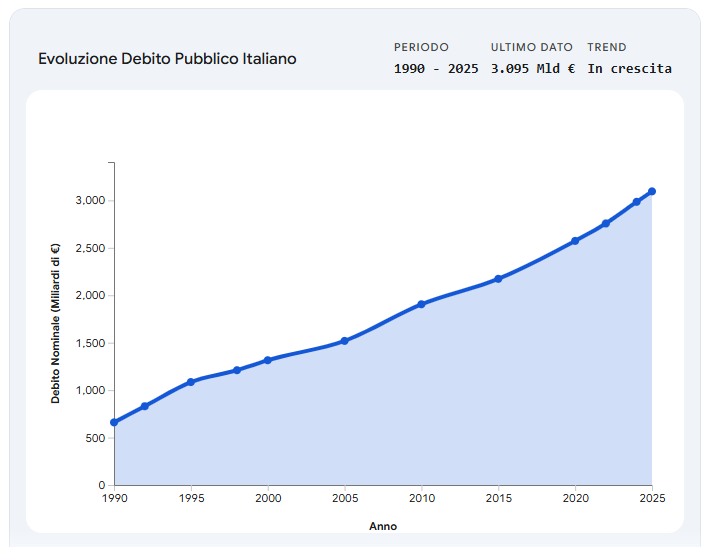Click the 2010 data point on the line
The image size is (716, 547).
(x=422, y=304)
